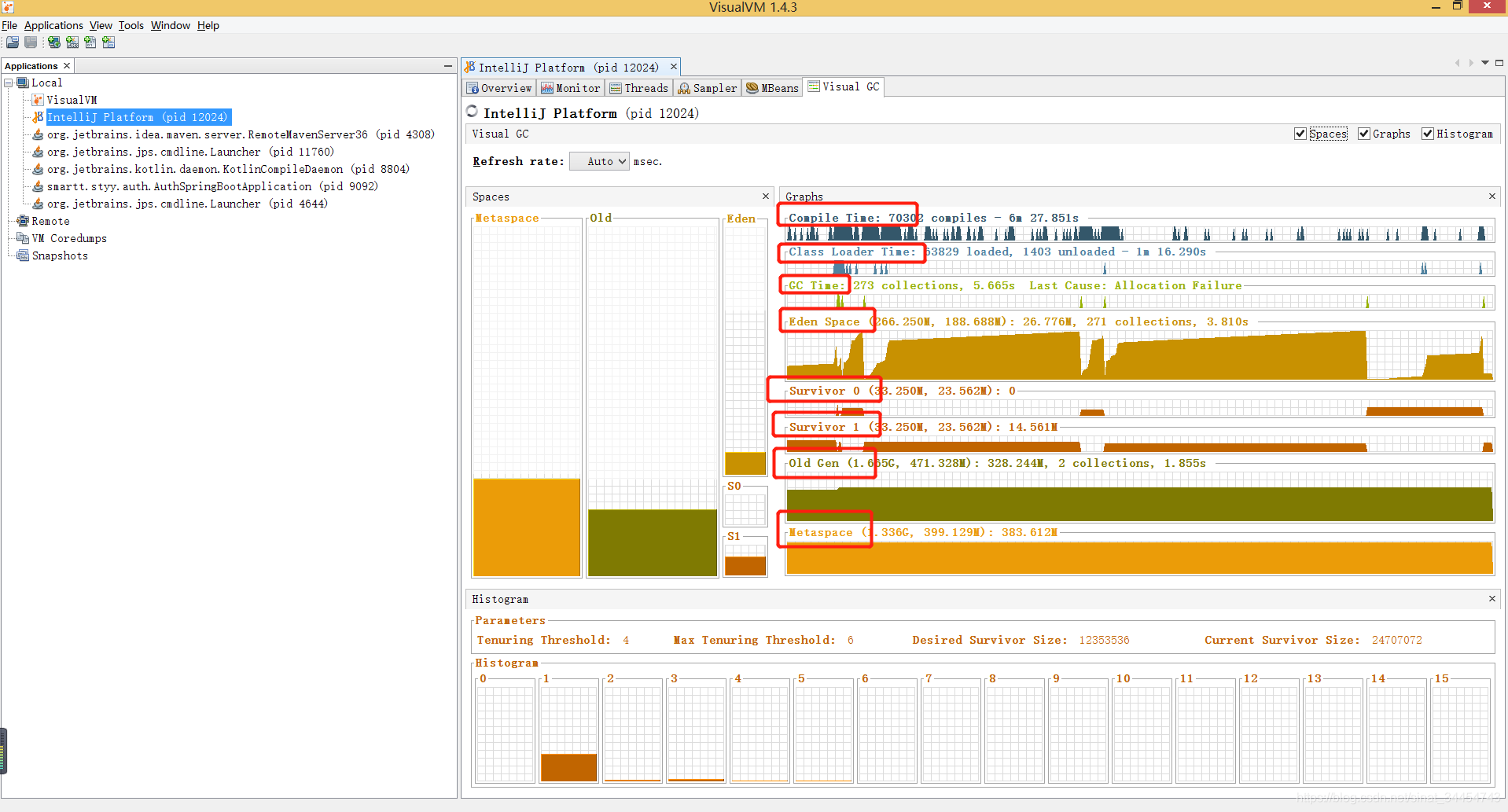
Task: Uncheck the Spaces checkbox
Action: point(1300,134)
